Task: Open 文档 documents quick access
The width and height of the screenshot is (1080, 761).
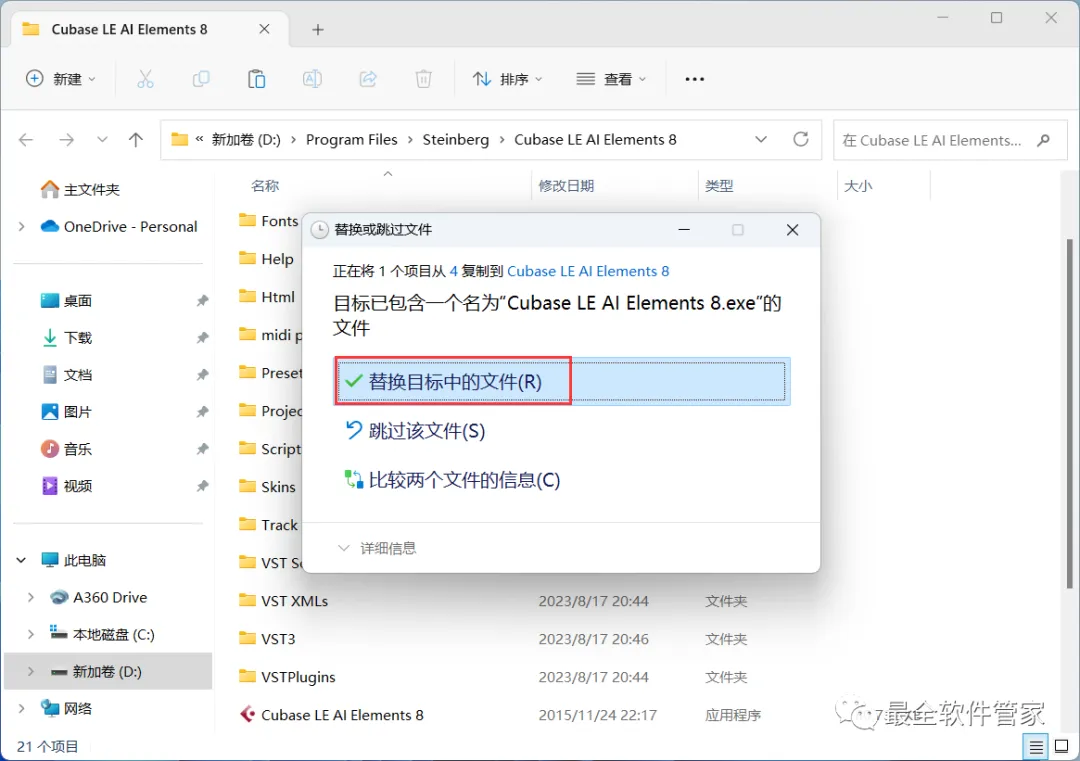Action: (x=67, y=375)
